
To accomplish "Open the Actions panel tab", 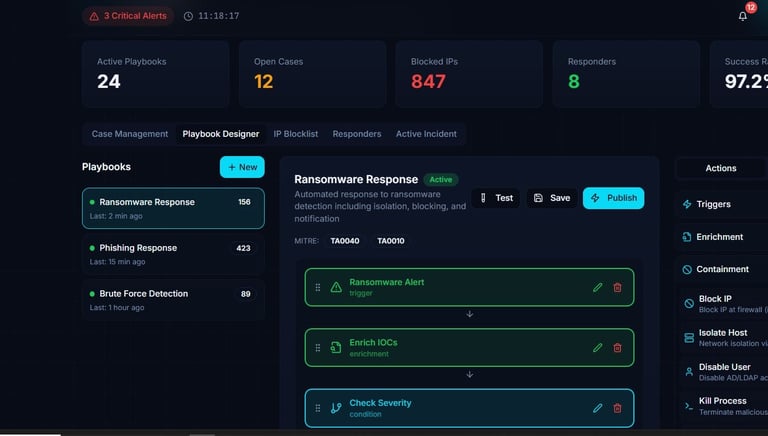I will (x=721, y=168).
